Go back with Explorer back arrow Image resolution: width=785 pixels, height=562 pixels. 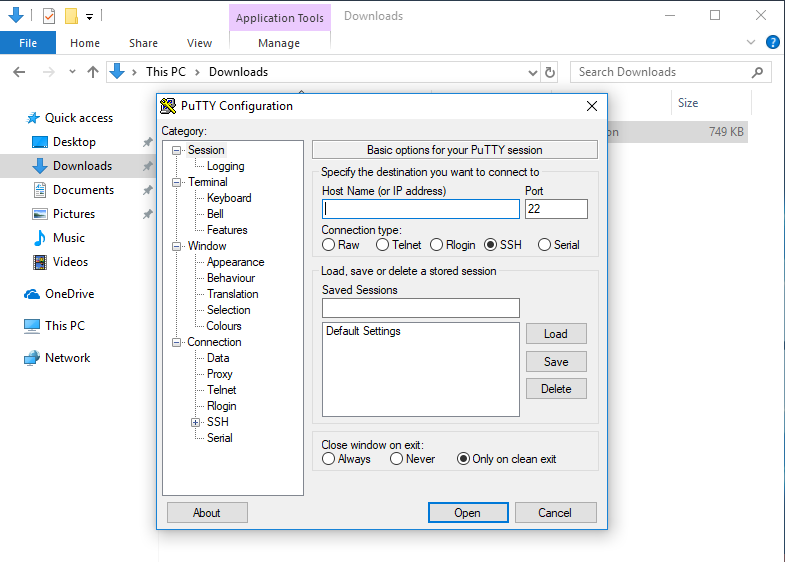pos(19,72)
